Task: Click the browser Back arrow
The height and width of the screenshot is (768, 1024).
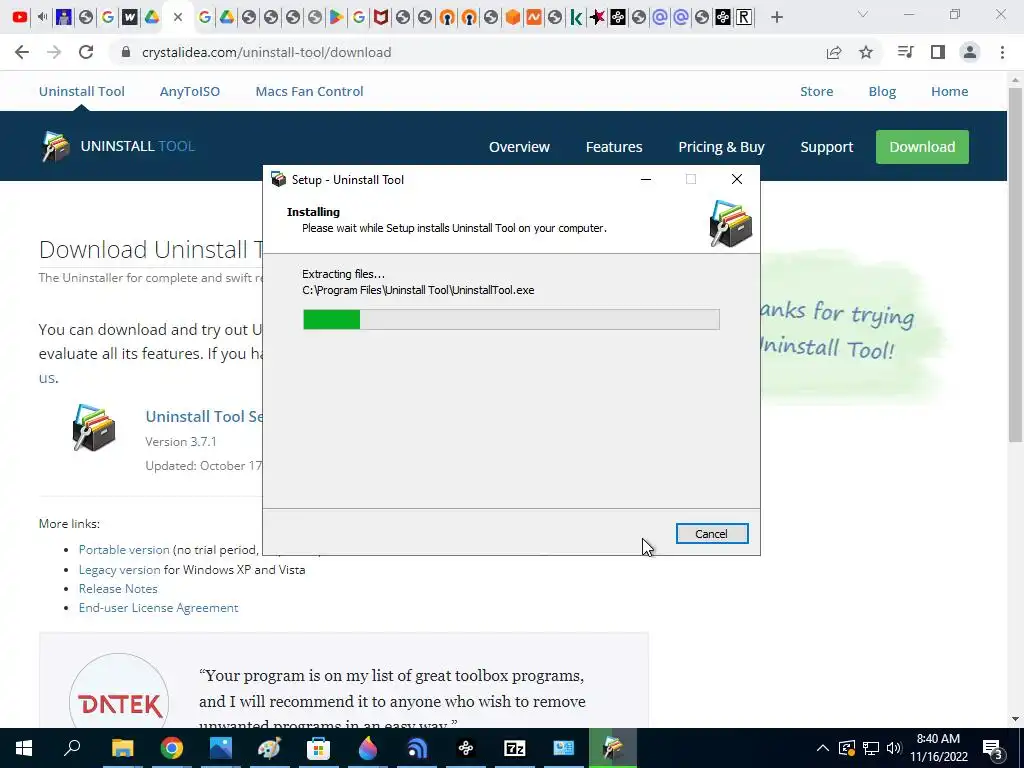Action: click(x=22, y=52)
